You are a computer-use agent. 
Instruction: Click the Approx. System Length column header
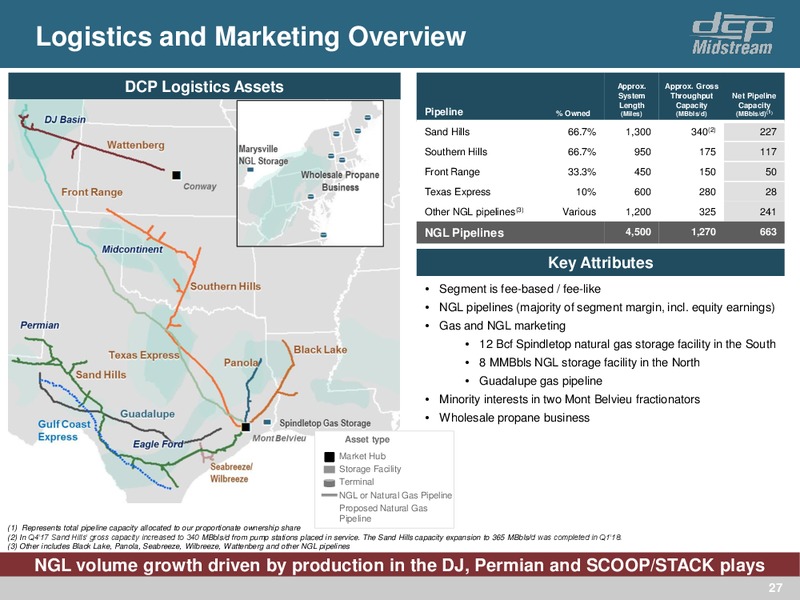(x=632, y=100)
